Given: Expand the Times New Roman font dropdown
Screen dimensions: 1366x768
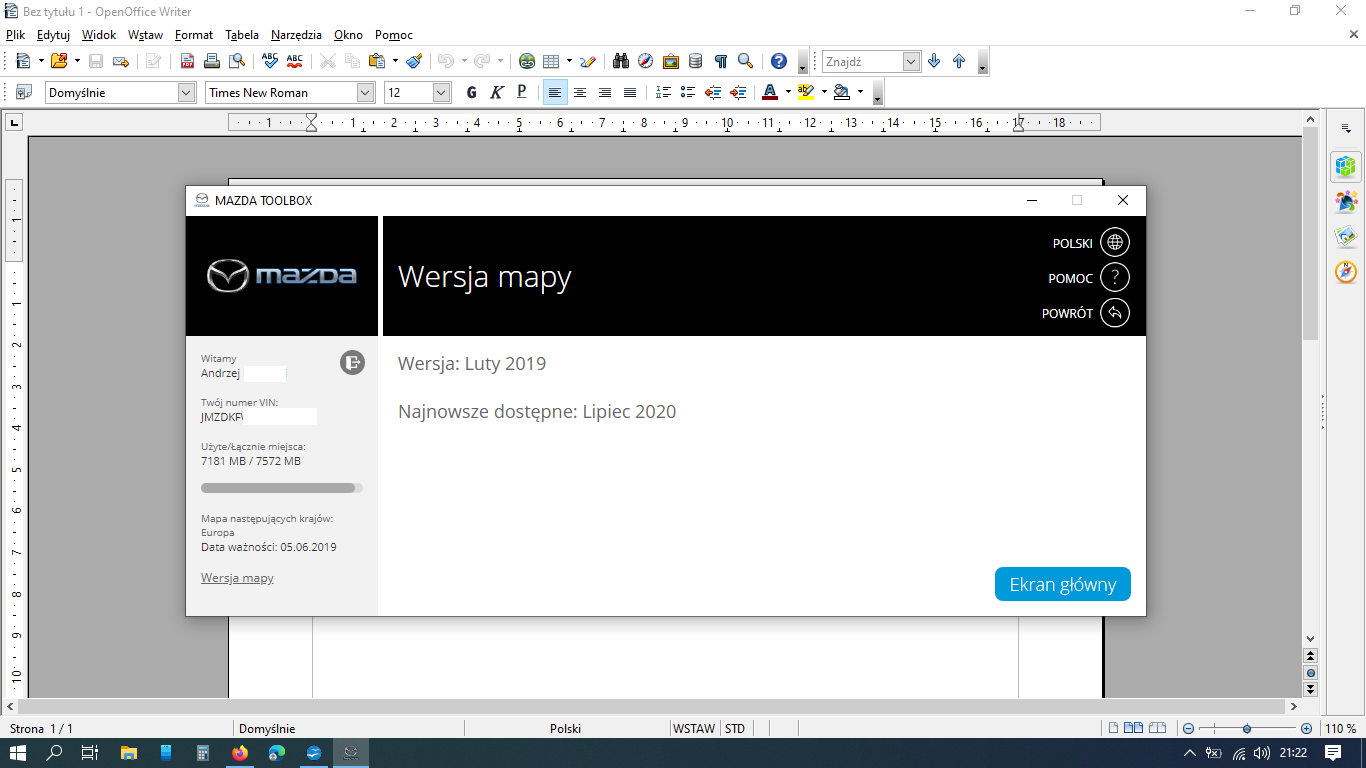Looking at the screenshot, I should pos(366,92).
